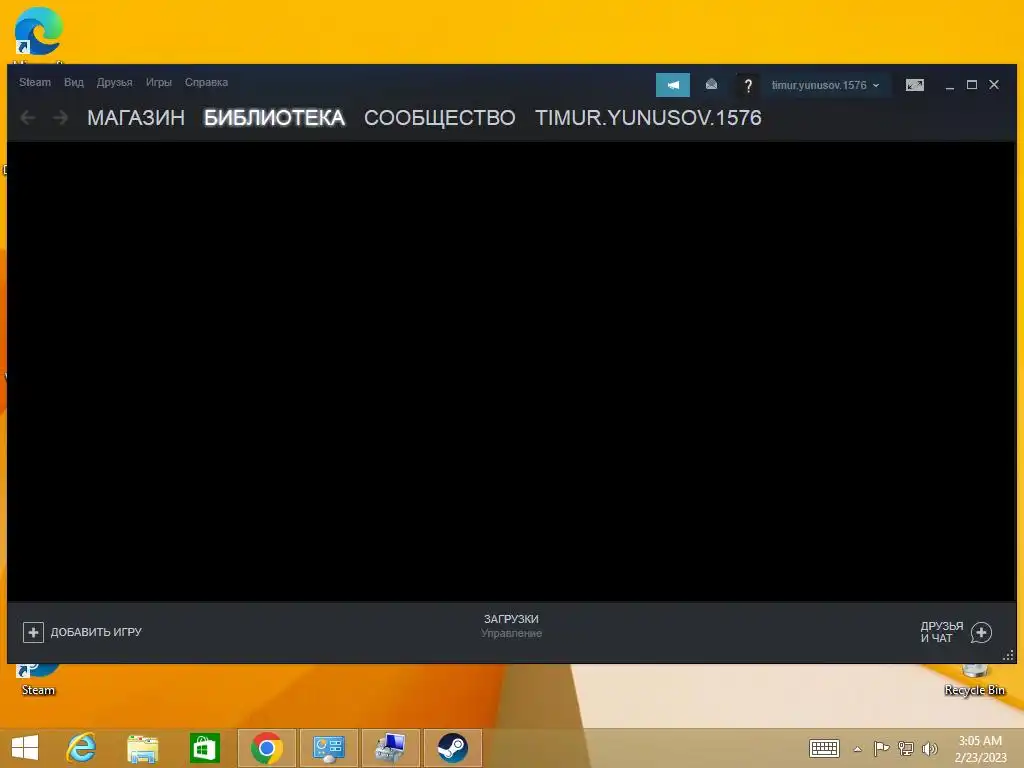Open ДРУЗЬЯ И ЧАТ panel
The height and width of the screenshot is (768, 1024).
(x=956, y=632)
